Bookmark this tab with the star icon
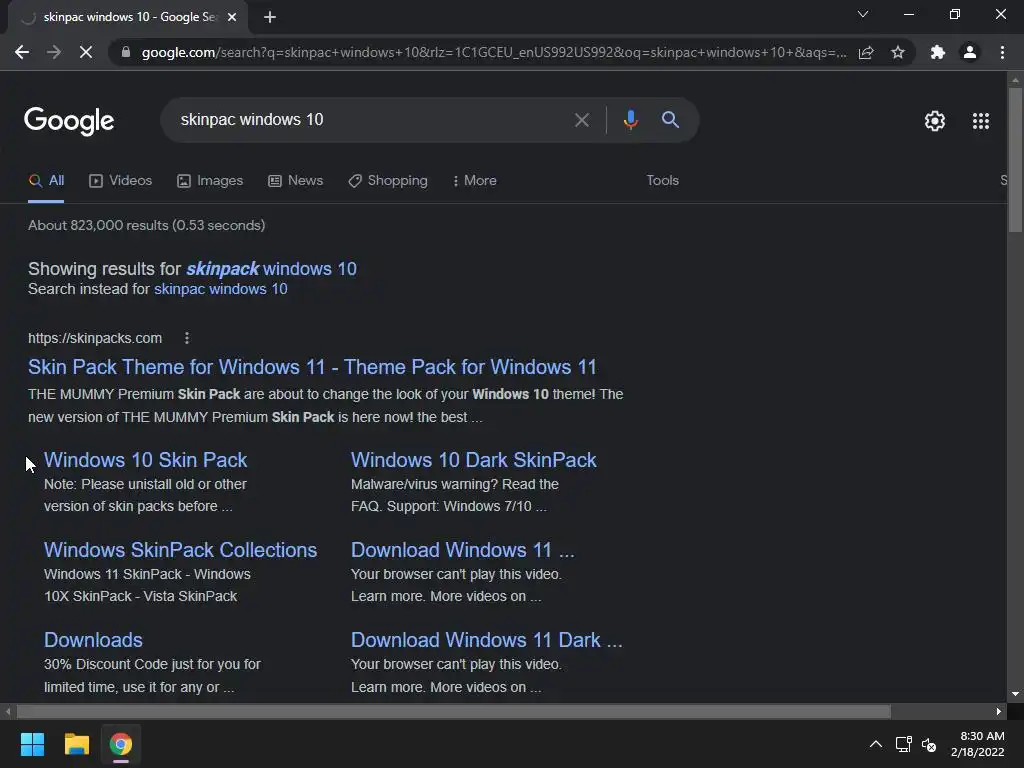The image size is (1024, 768). tap(898, 52)
